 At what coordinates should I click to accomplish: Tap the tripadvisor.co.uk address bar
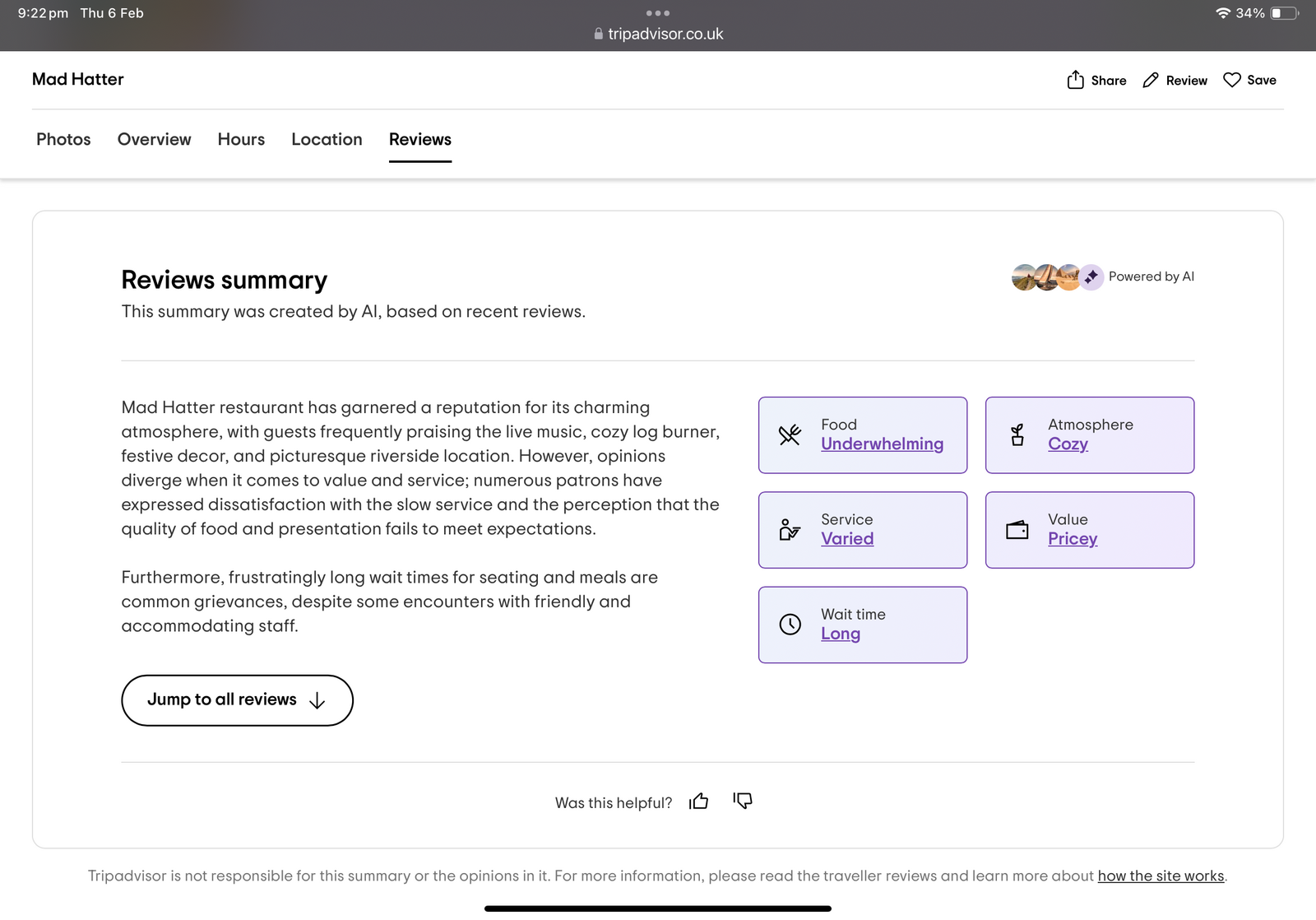(x=658, y=34)
